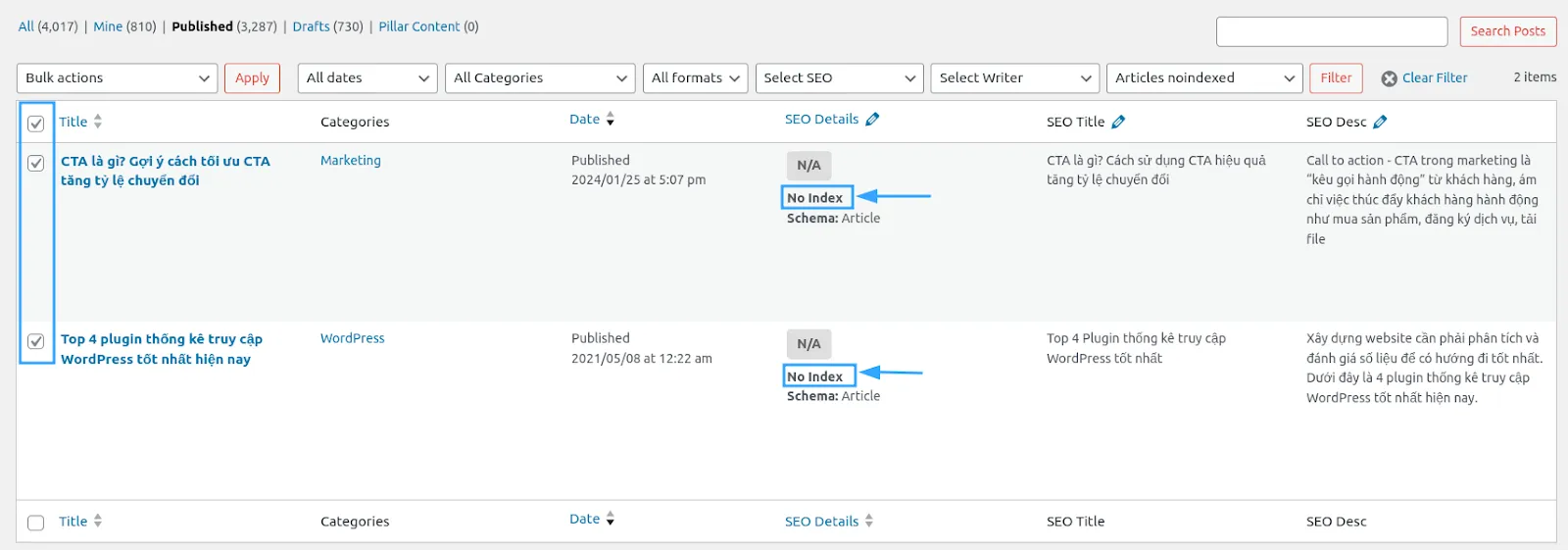Open the Marketing category link
Screen dimensions: 1568x550
(x=351, y=161)
